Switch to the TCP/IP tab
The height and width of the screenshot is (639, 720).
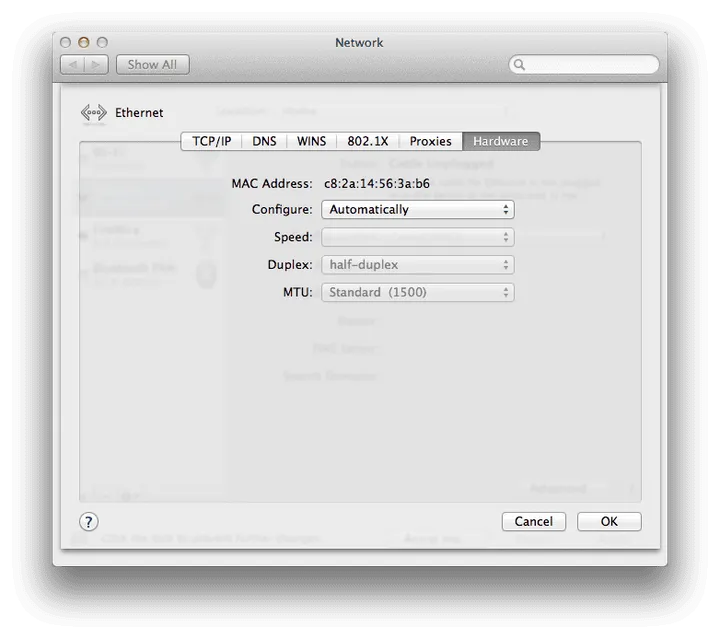pyautogui.click(x=211, y=141)
